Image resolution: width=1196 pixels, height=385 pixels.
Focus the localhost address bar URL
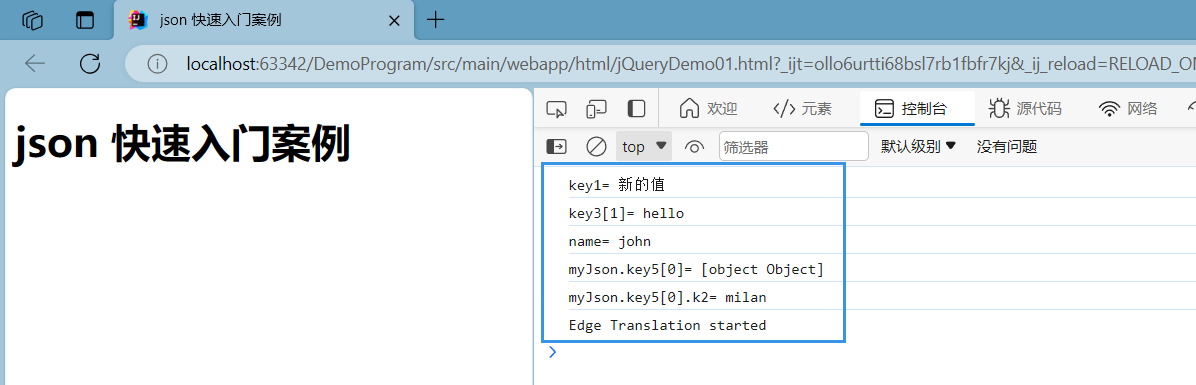pyautogui.click(x=690, y=64)
